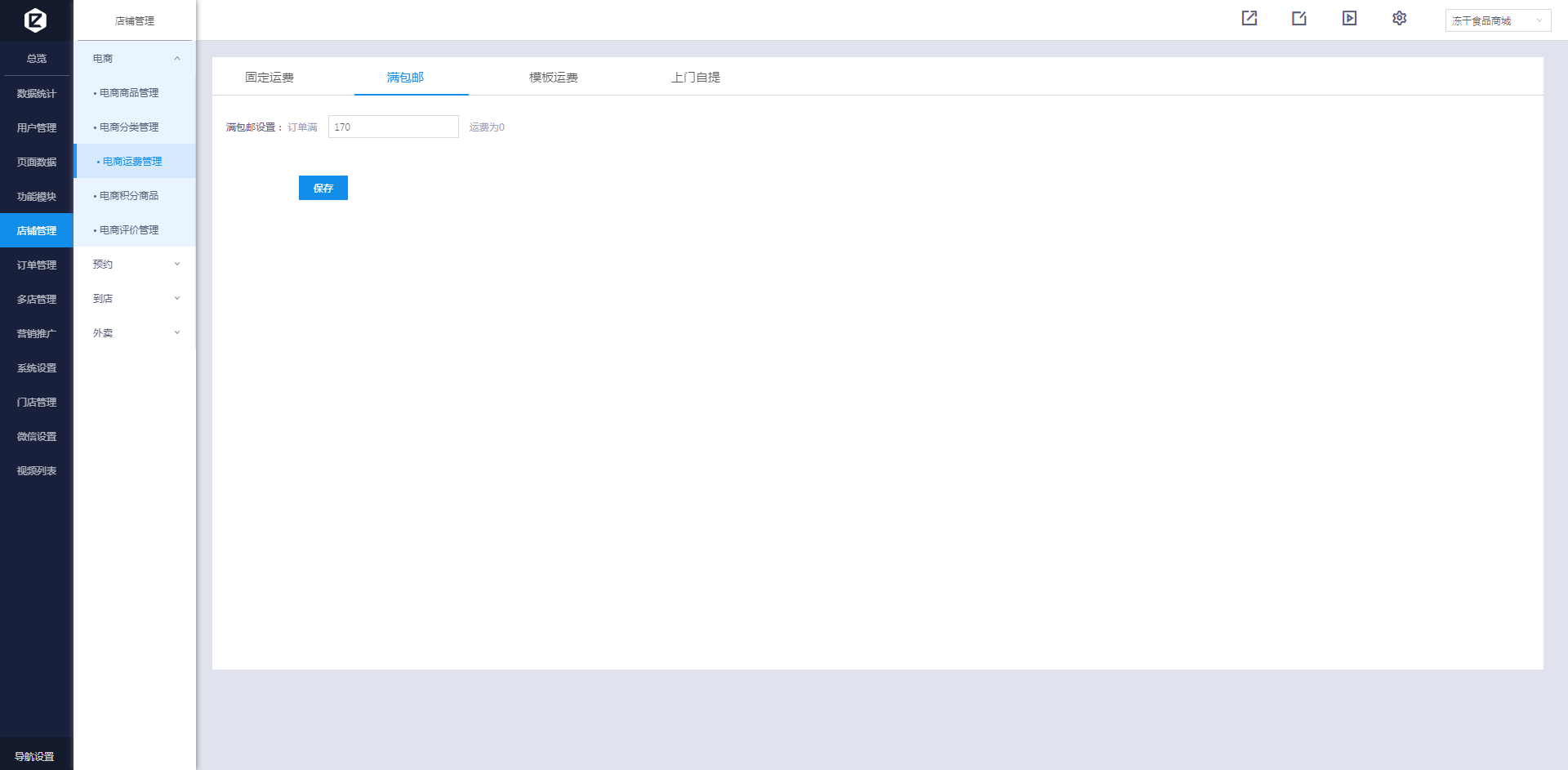This screenshot has height=770, width=1568.
Task: Switch to the 上门自提 tab
Action: [x=695, y=78]
